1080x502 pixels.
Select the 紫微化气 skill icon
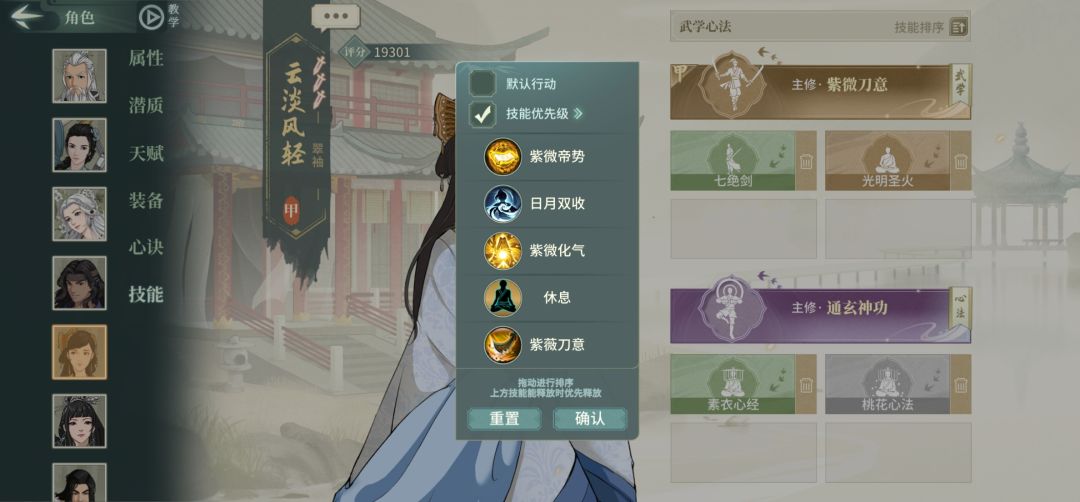click(x=502, y=250)
